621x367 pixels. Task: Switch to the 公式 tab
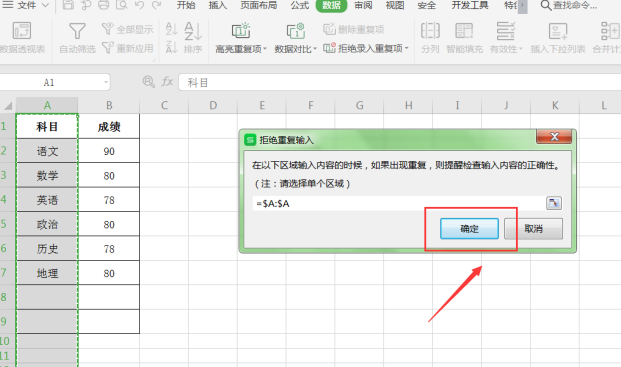point(299,5)
